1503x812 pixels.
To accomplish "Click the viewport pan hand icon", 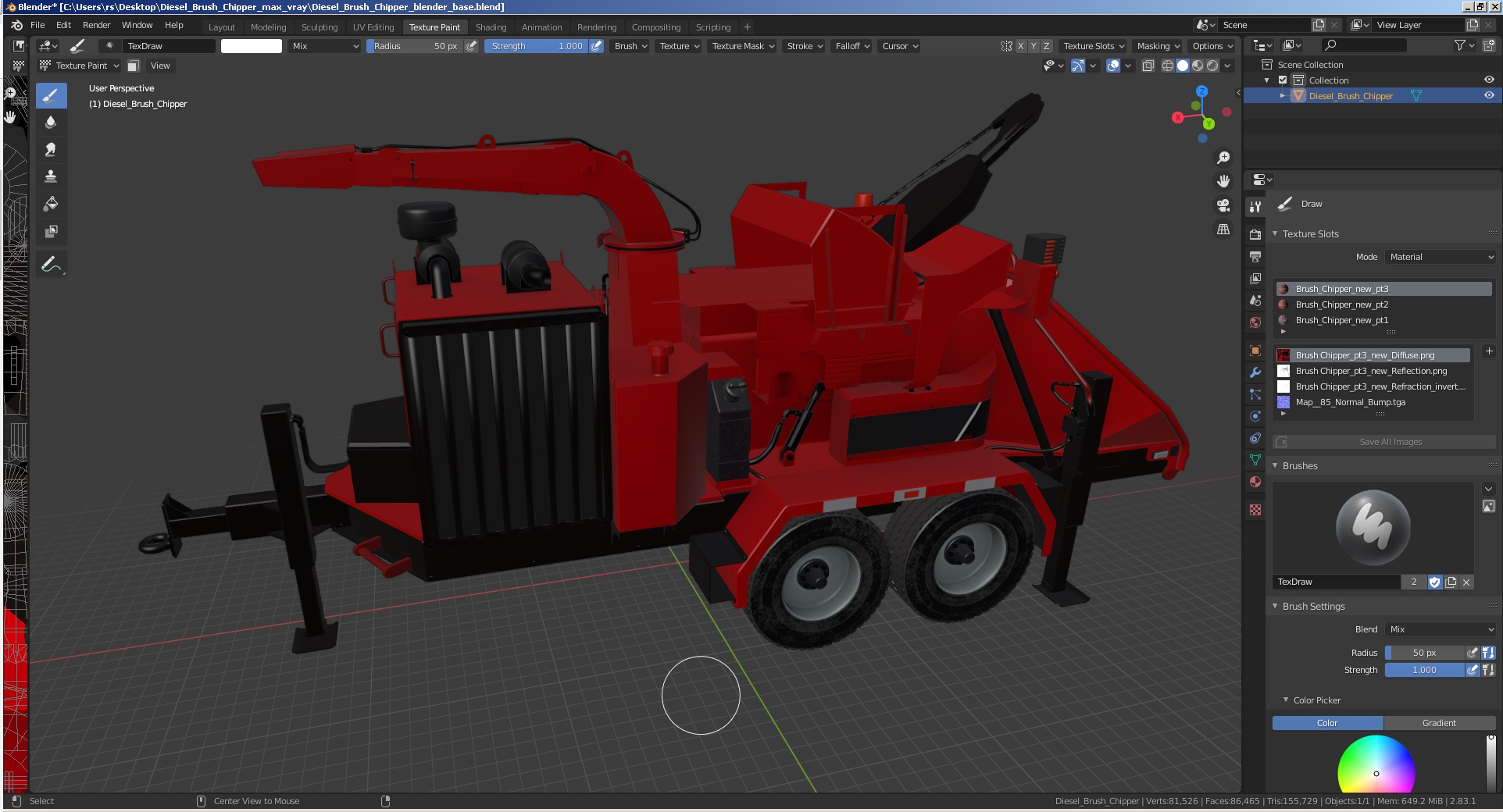I will pyautogui.click(x=1223, y=181).
